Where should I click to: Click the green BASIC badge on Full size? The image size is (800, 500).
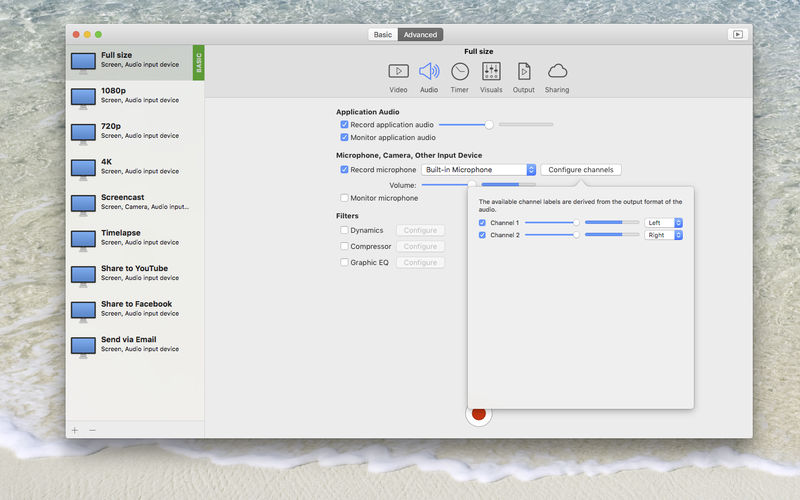point(198,62)
